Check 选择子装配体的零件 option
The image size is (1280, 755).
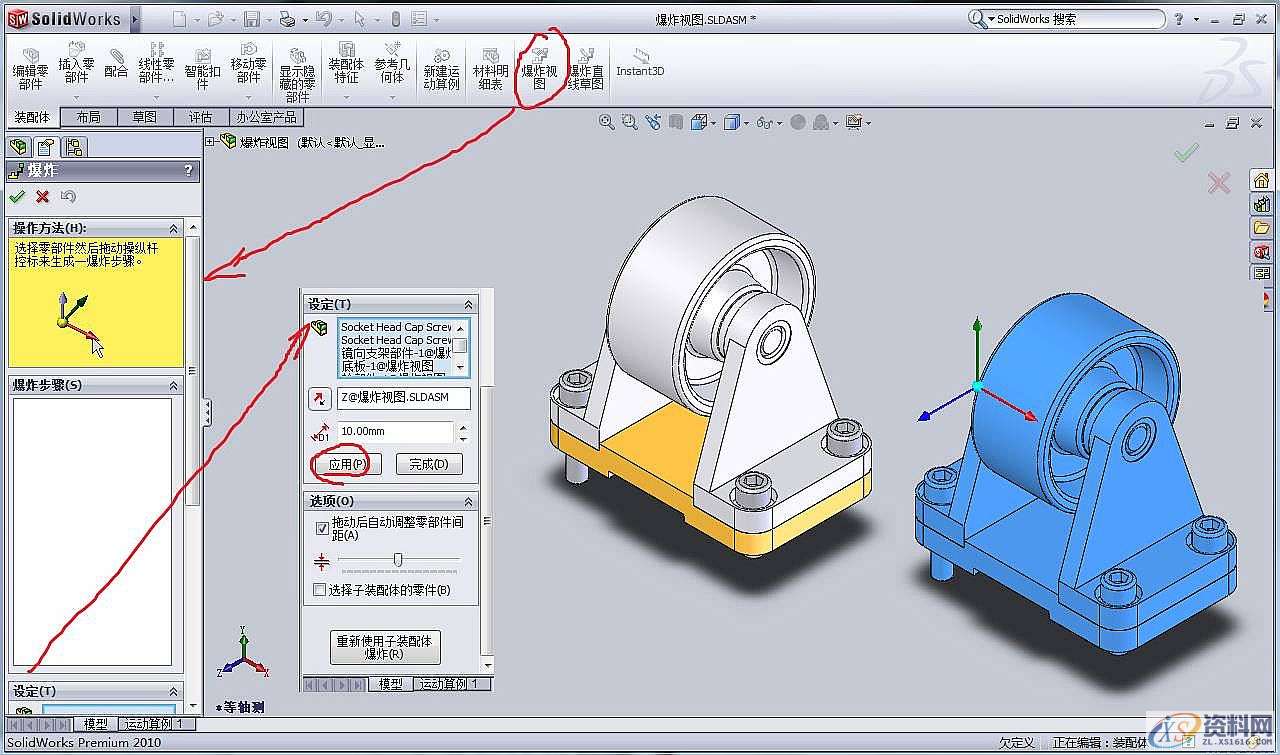(x=322, y=591)
